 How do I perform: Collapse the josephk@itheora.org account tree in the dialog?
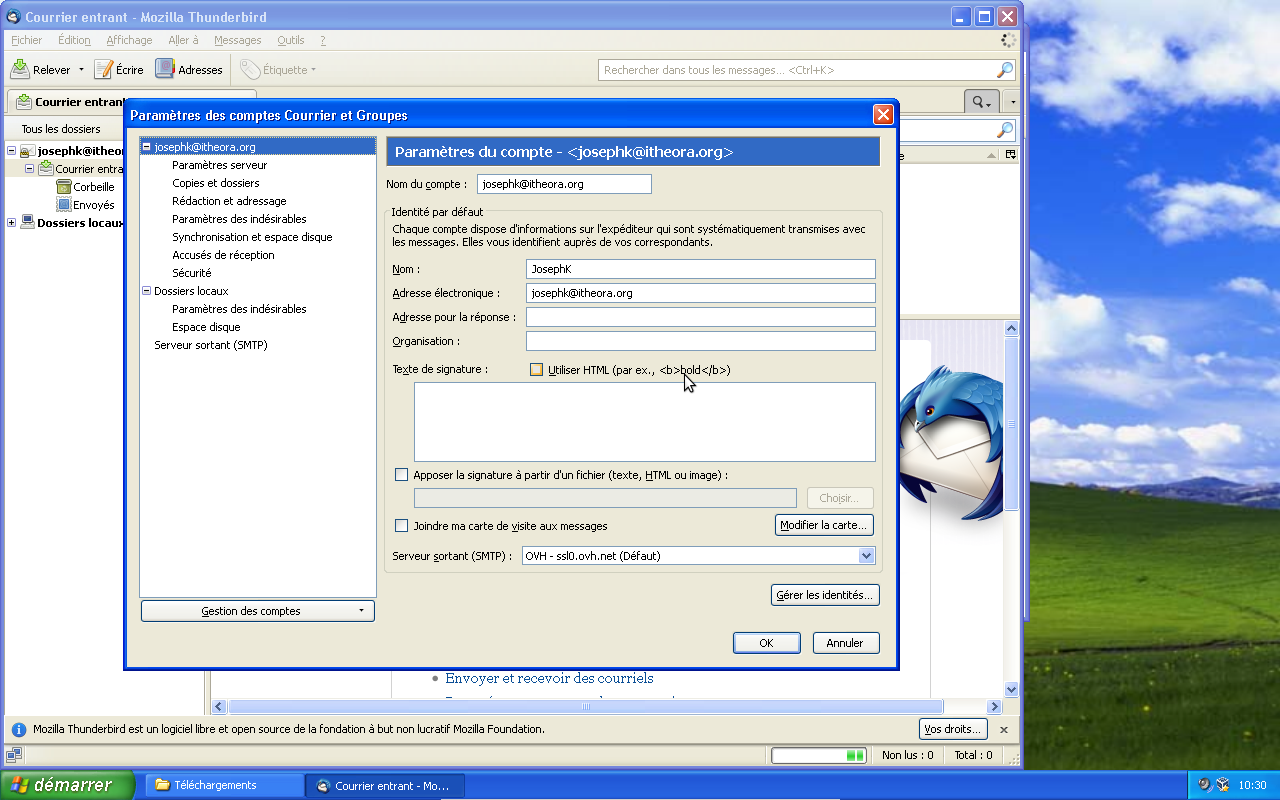[x=146, y=147]
